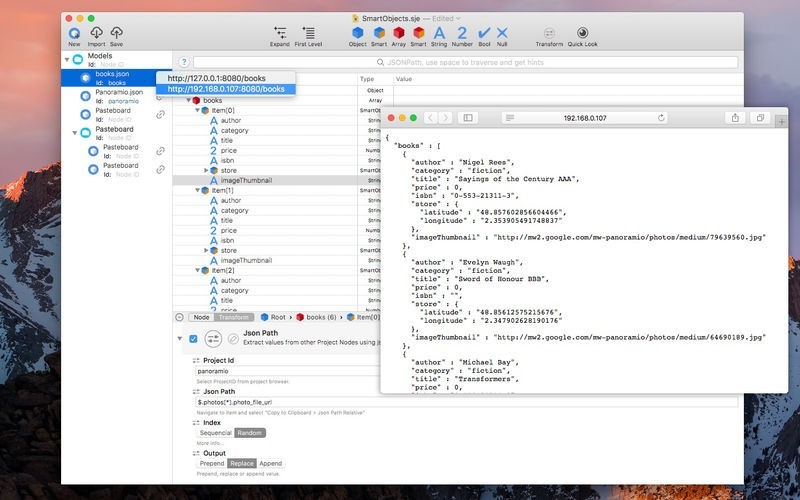Collapse Item[1] tree node

coord(197,190)
